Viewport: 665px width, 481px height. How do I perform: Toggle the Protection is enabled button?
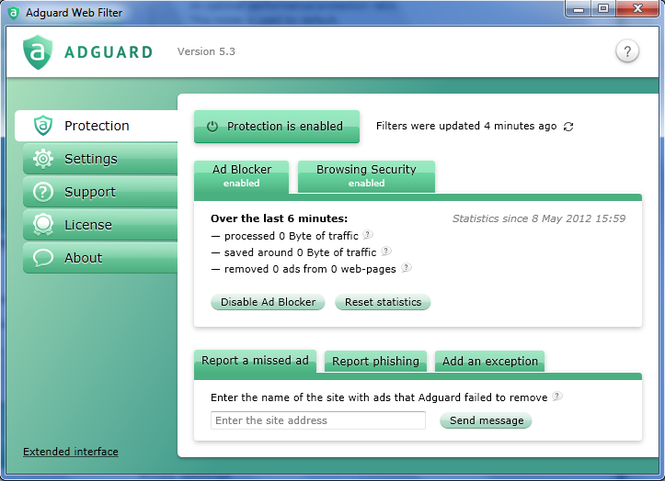pos(277,126)
